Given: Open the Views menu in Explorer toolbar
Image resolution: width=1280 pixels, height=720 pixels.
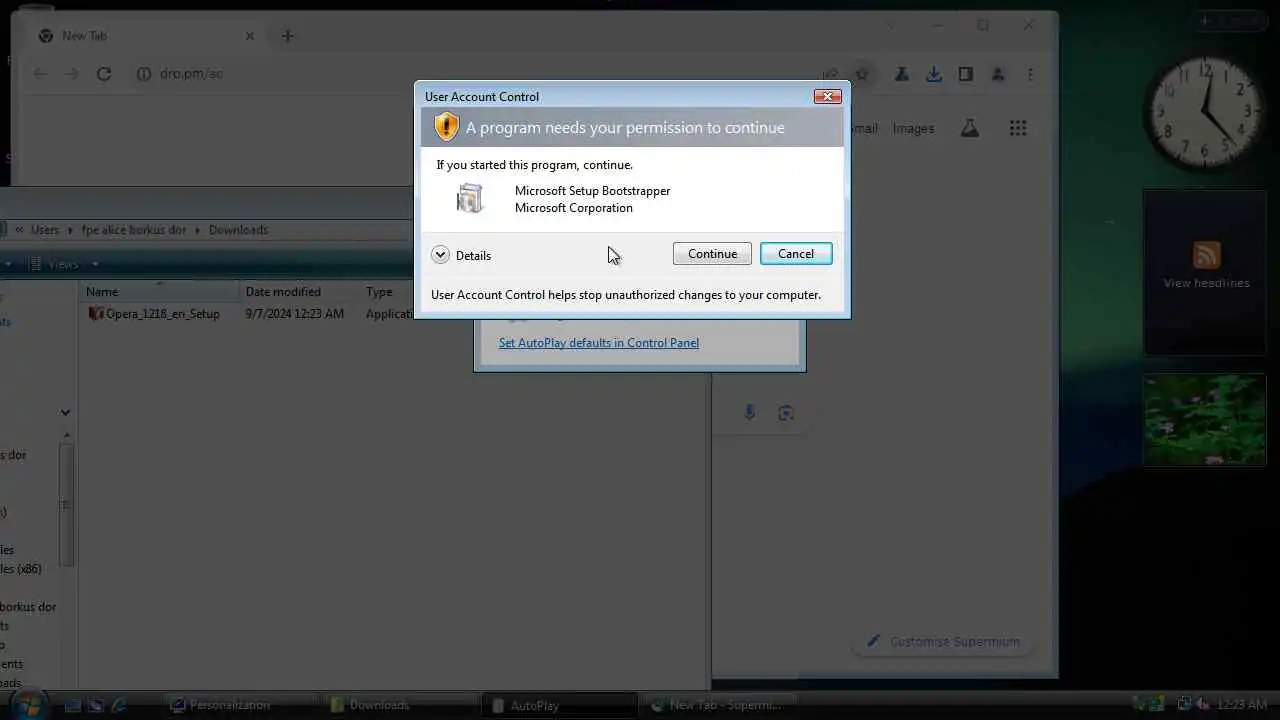Looking at the screenshot, I should click(63, 264).
